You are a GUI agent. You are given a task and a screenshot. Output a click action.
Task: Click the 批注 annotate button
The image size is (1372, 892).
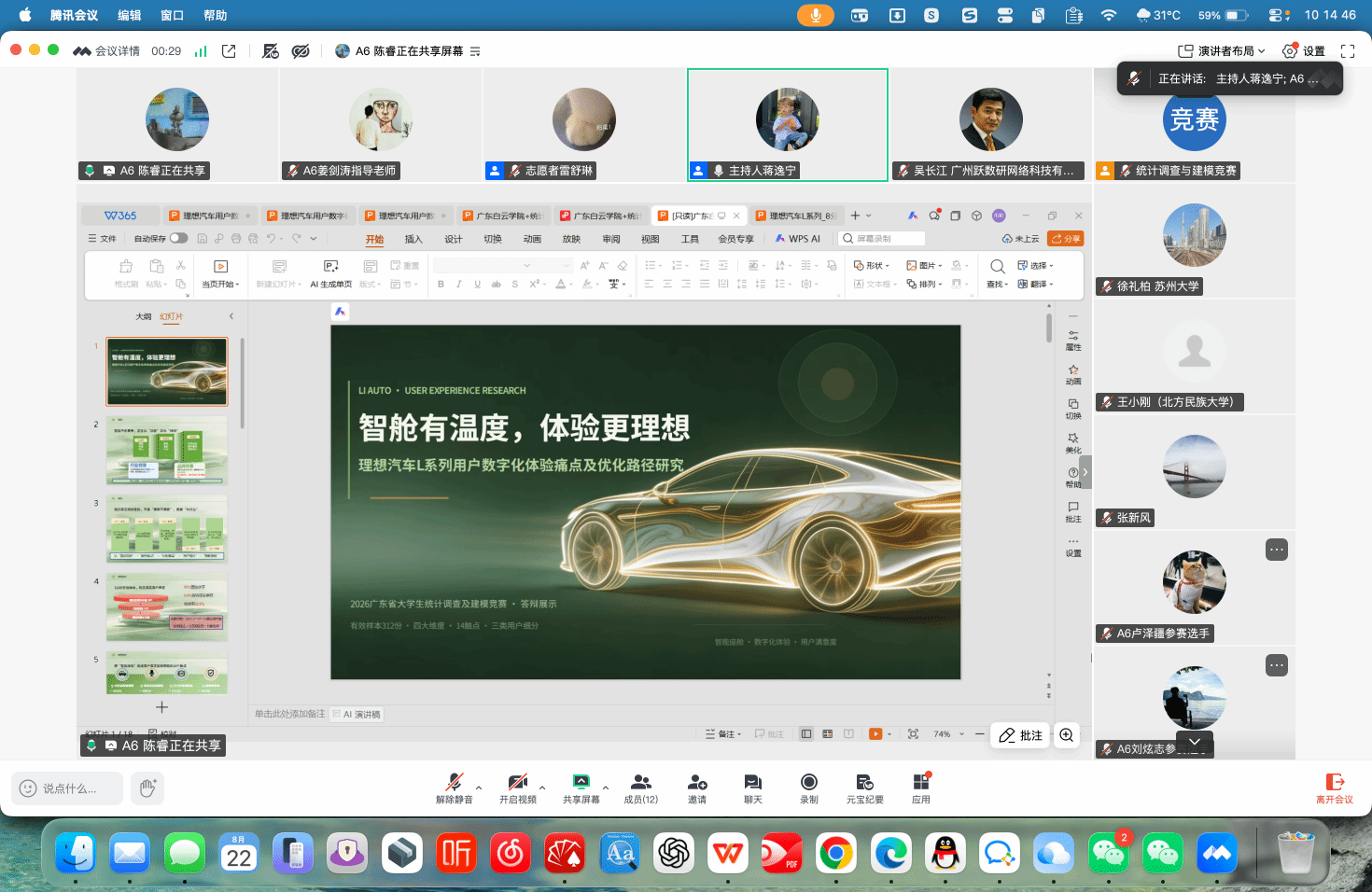(1020, 735)
